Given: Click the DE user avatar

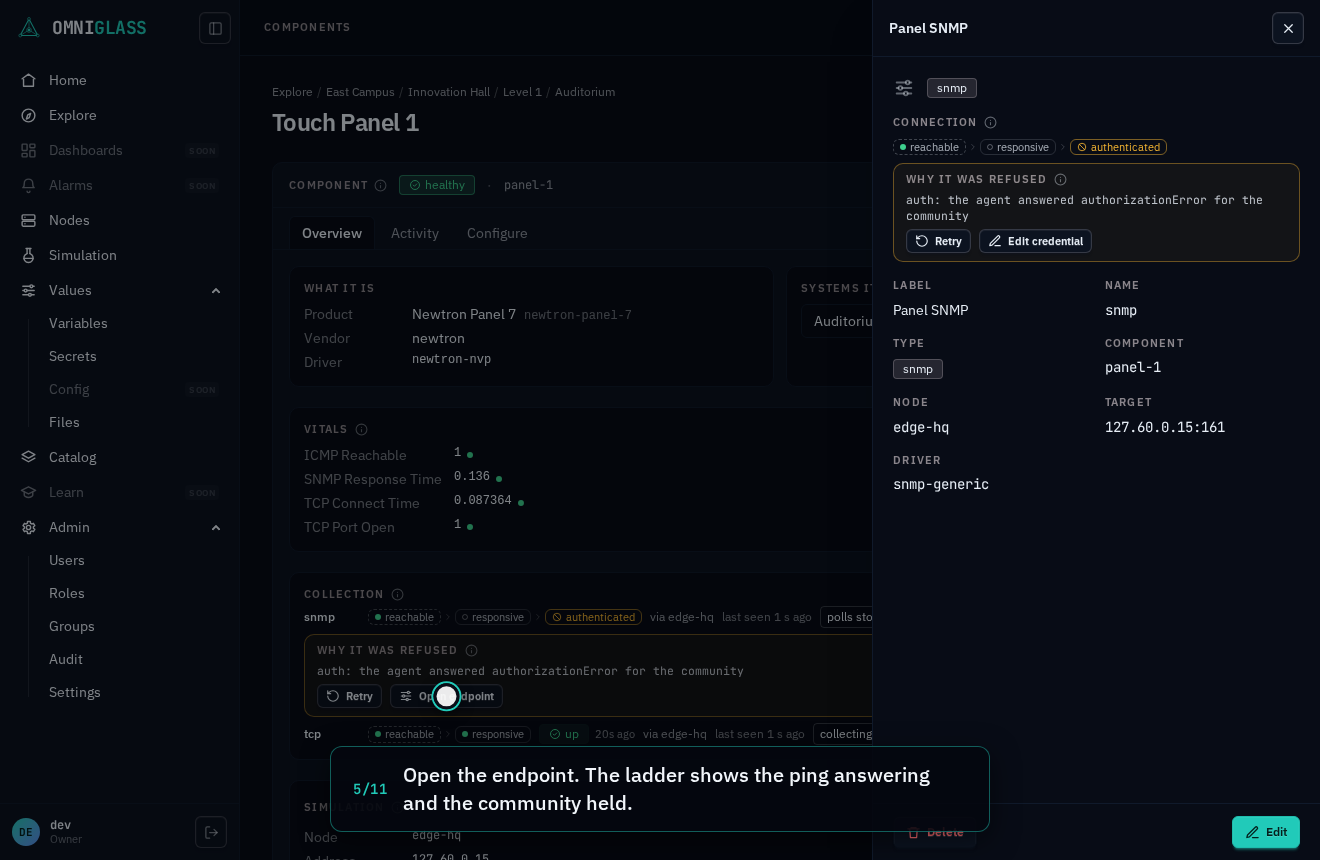Looking at the screenshot, I should click(26, 832).
